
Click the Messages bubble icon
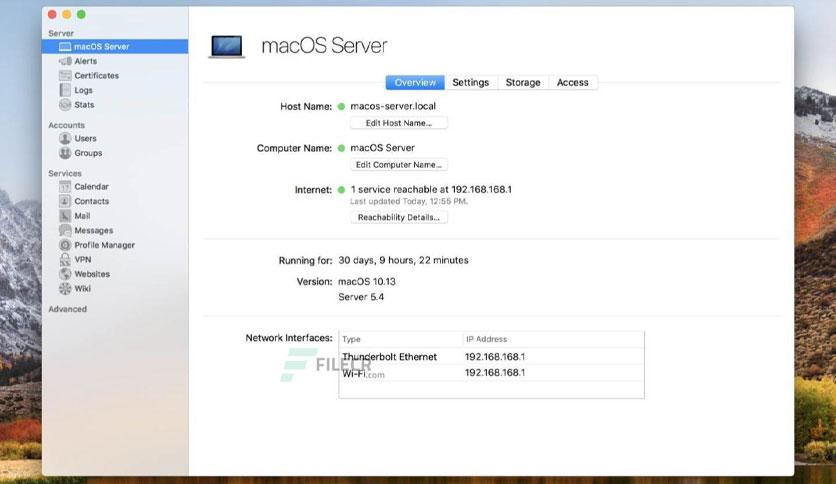pyautogui.click(x=65, y=230)
